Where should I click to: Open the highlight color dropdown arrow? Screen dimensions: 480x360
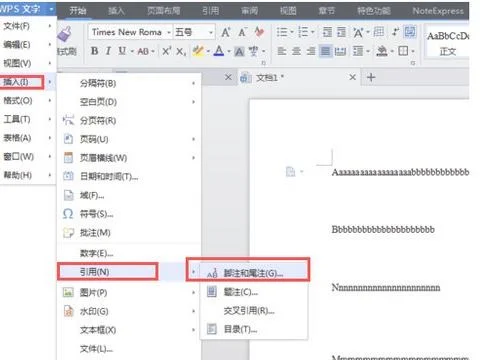click(x=208, y=51)
